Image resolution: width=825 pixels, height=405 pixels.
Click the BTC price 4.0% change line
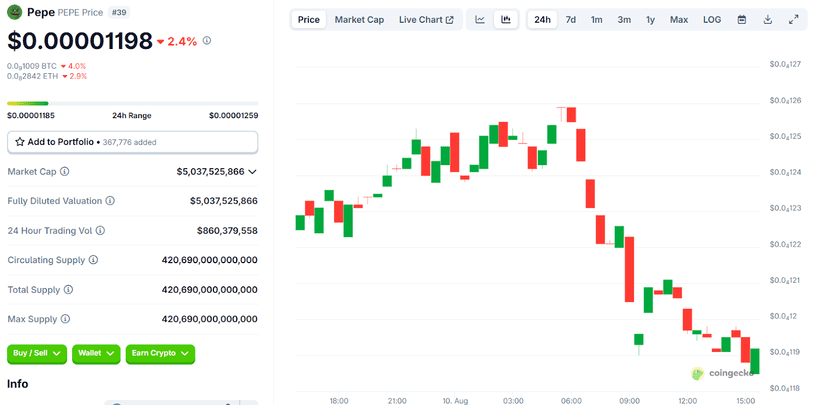point(46,66)
